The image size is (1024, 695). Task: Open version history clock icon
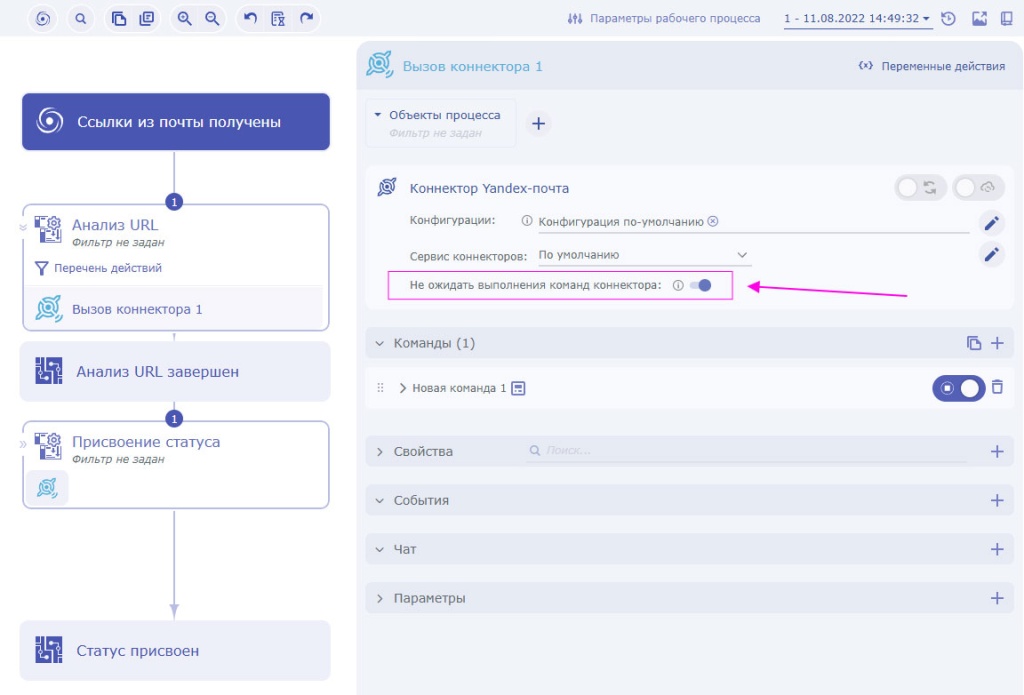click(x=948, y=18)
